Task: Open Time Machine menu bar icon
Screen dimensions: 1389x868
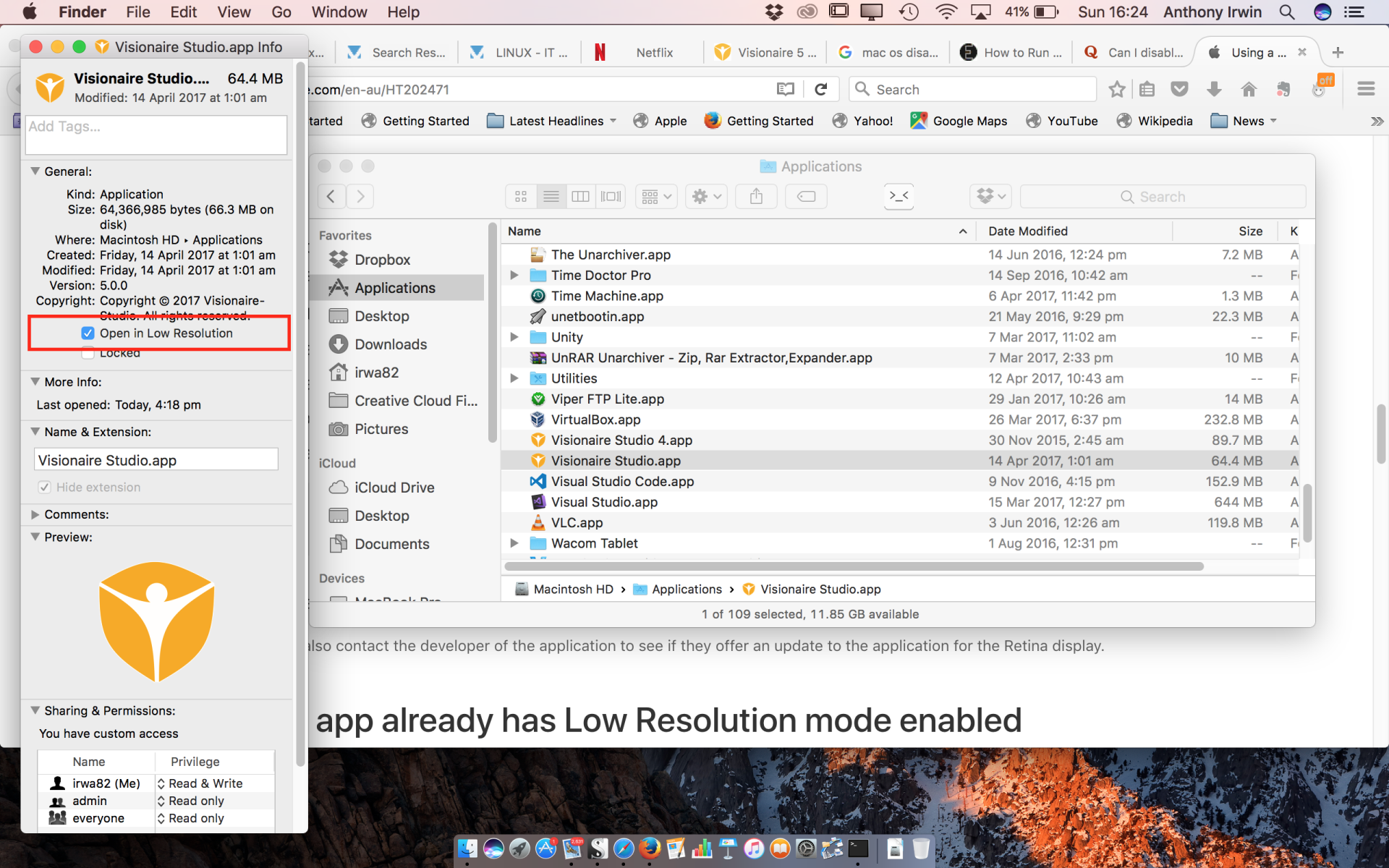Action: pyautogui.click(x=909, y=12)
